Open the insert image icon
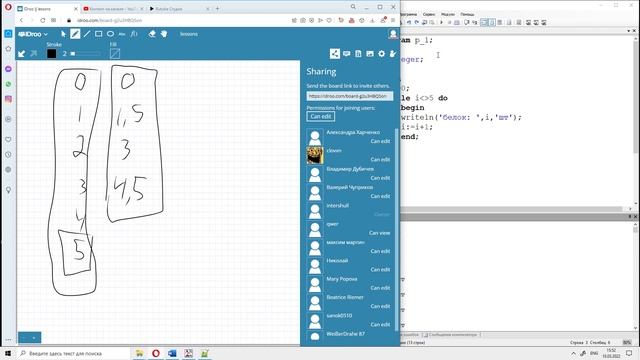The image size is (640, 360). (x=370, y=53)
